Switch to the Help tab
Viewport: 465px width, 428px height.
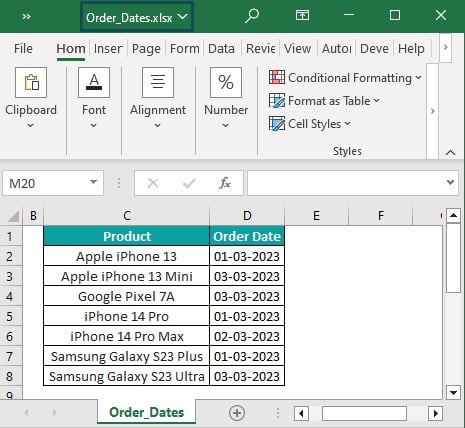point(411,49)
